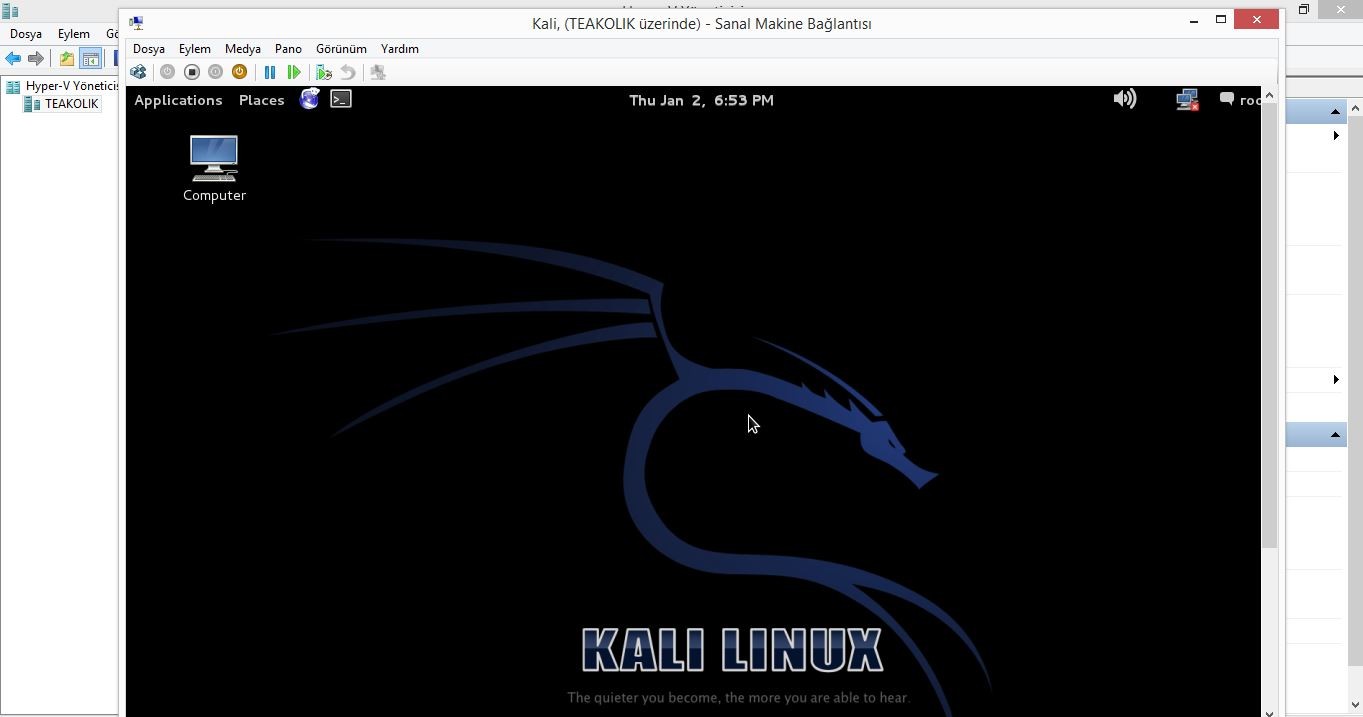Click the VM window's scrollbar up arrow
The height and width of the screenshot is (717, 1363).
[1269, 95]
